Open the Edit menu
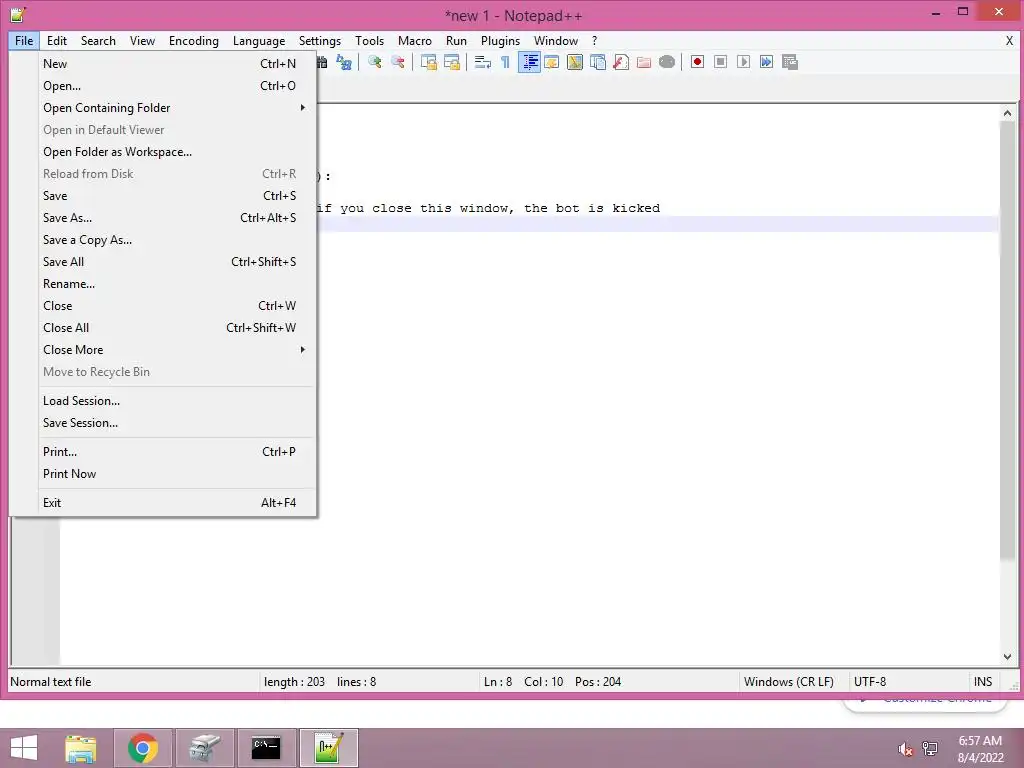Image resolution: width=1024 pixels, height=768 pixels. (x=57, y=40)
